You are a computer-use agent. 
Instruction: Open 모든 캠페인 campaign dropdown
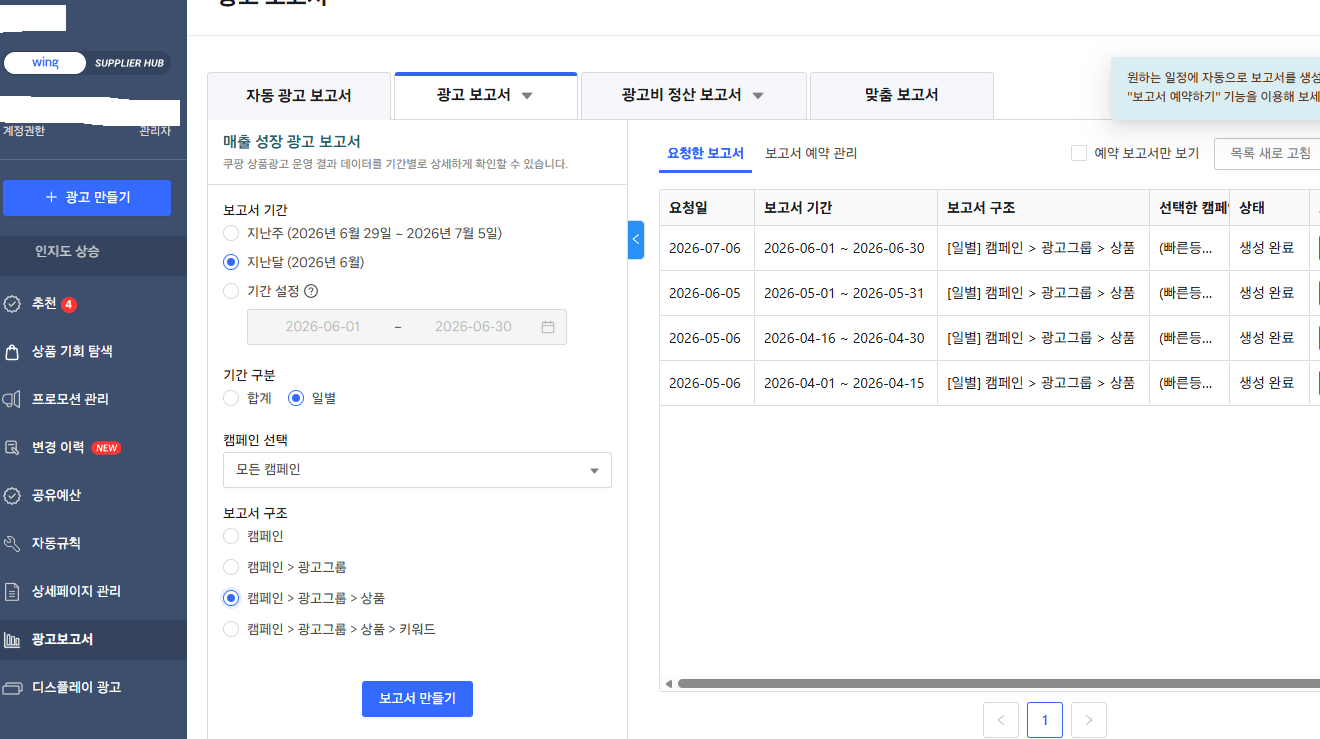click(x=417, y=470)
